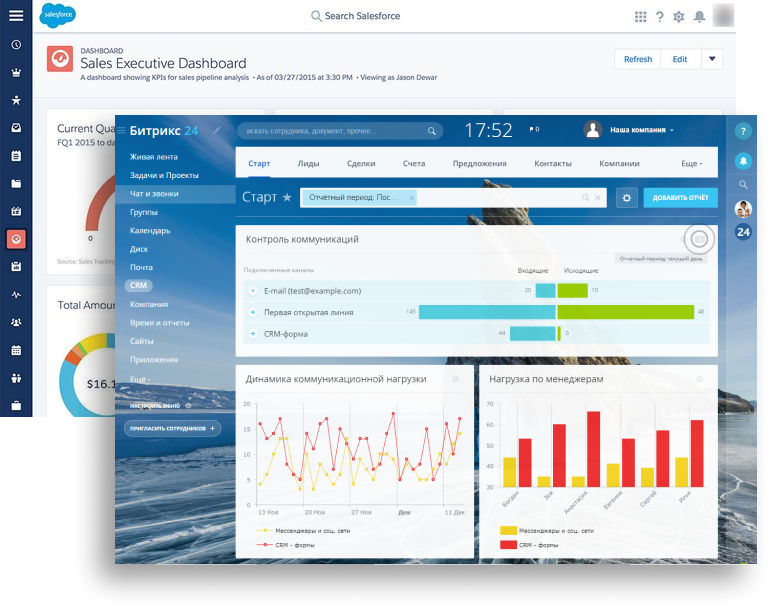Viewport: 772px width, 609px height.
Task: Toggle CRM - формы series in line chart legend
Action: [x=286, y=545]
